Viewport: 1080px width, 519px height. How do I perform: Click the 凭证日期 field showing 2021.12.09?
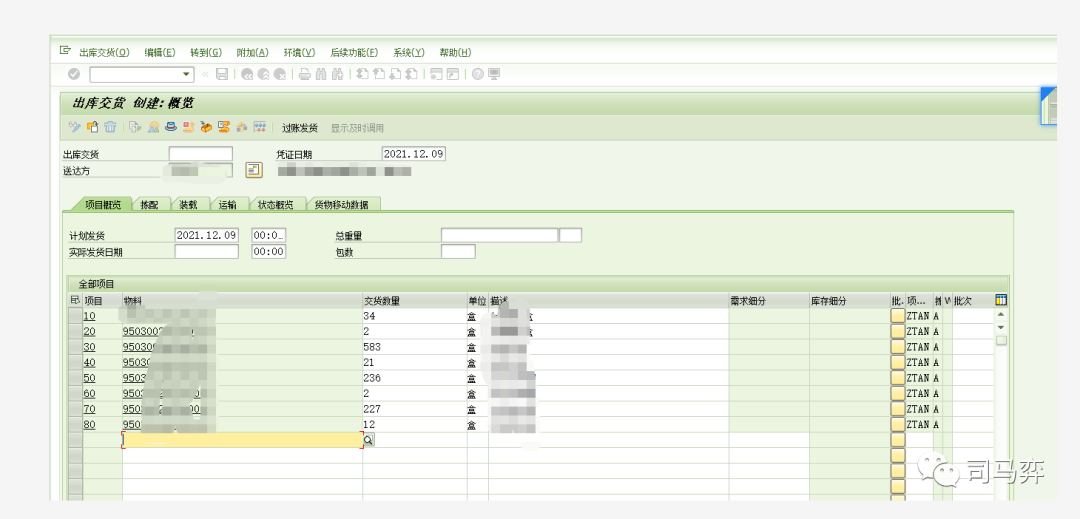point(413,153)
